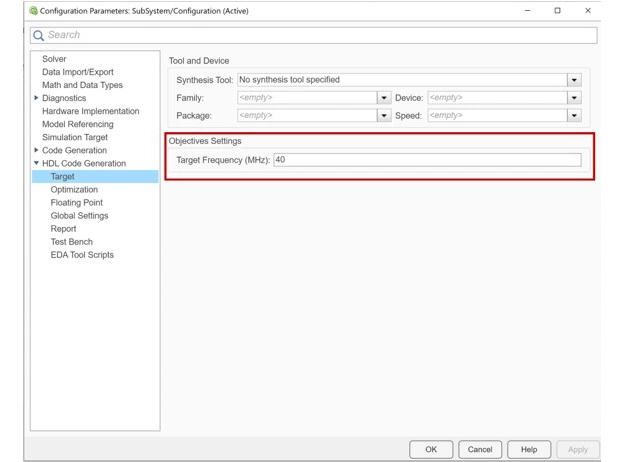Click the search magnifier icon

pos(39,35)
